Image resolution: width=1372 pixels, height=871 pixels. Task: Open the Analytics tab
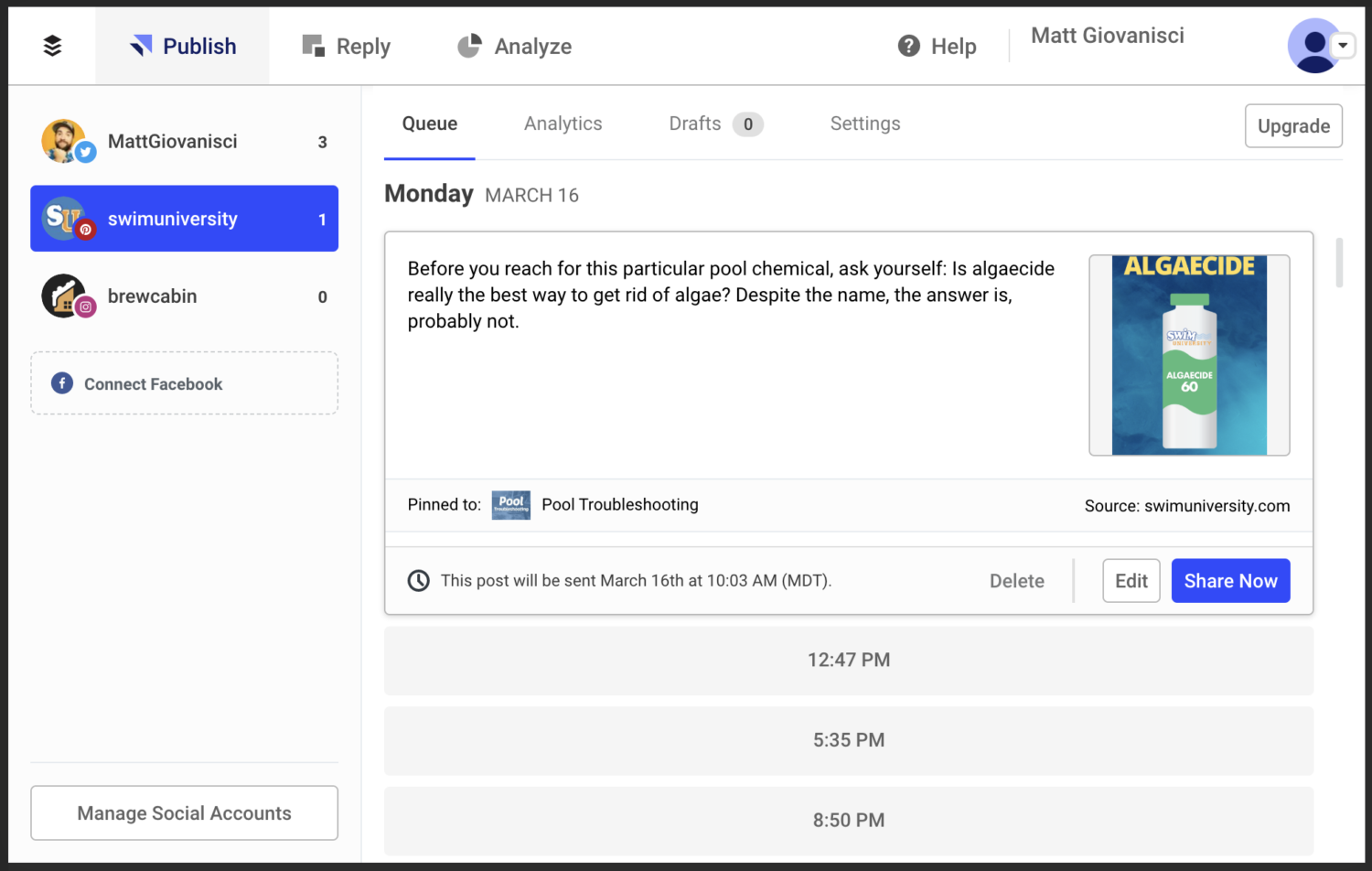563,124
